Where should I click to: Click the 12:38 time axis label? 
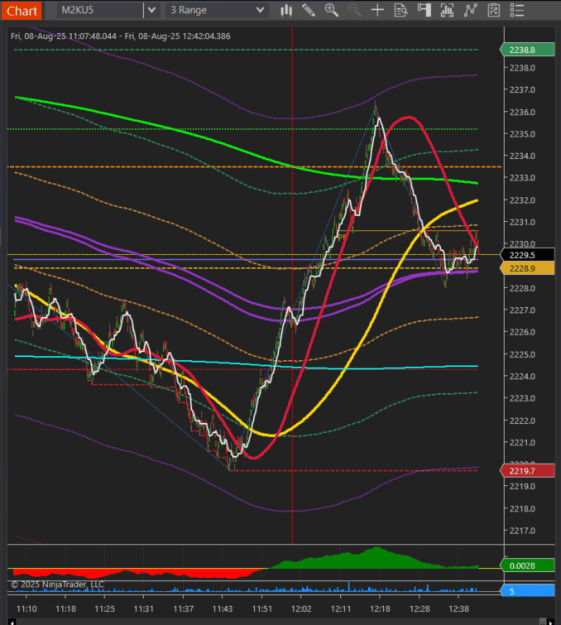pos(459,609)
